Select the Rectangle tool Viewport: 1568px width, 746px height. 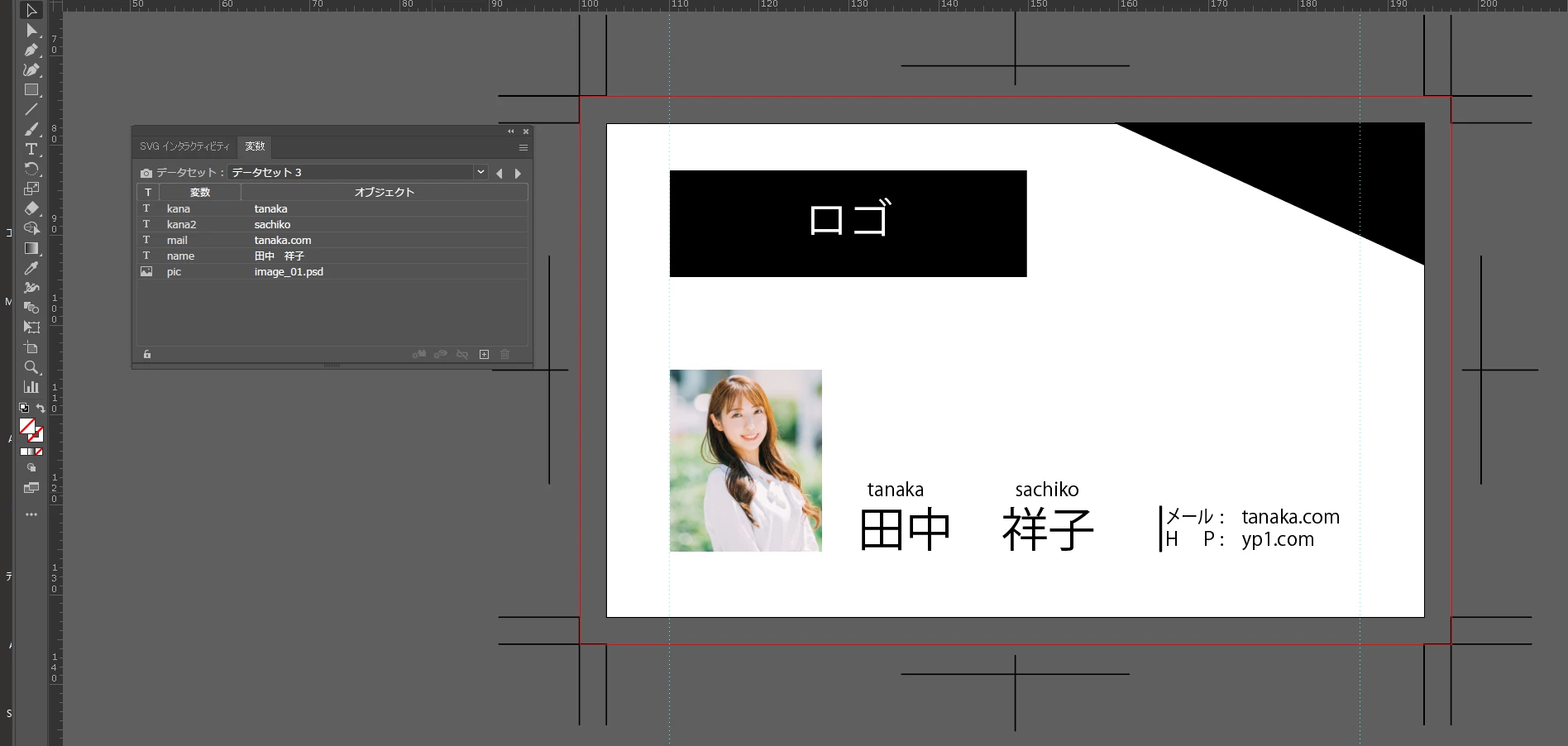click(31, 89)
